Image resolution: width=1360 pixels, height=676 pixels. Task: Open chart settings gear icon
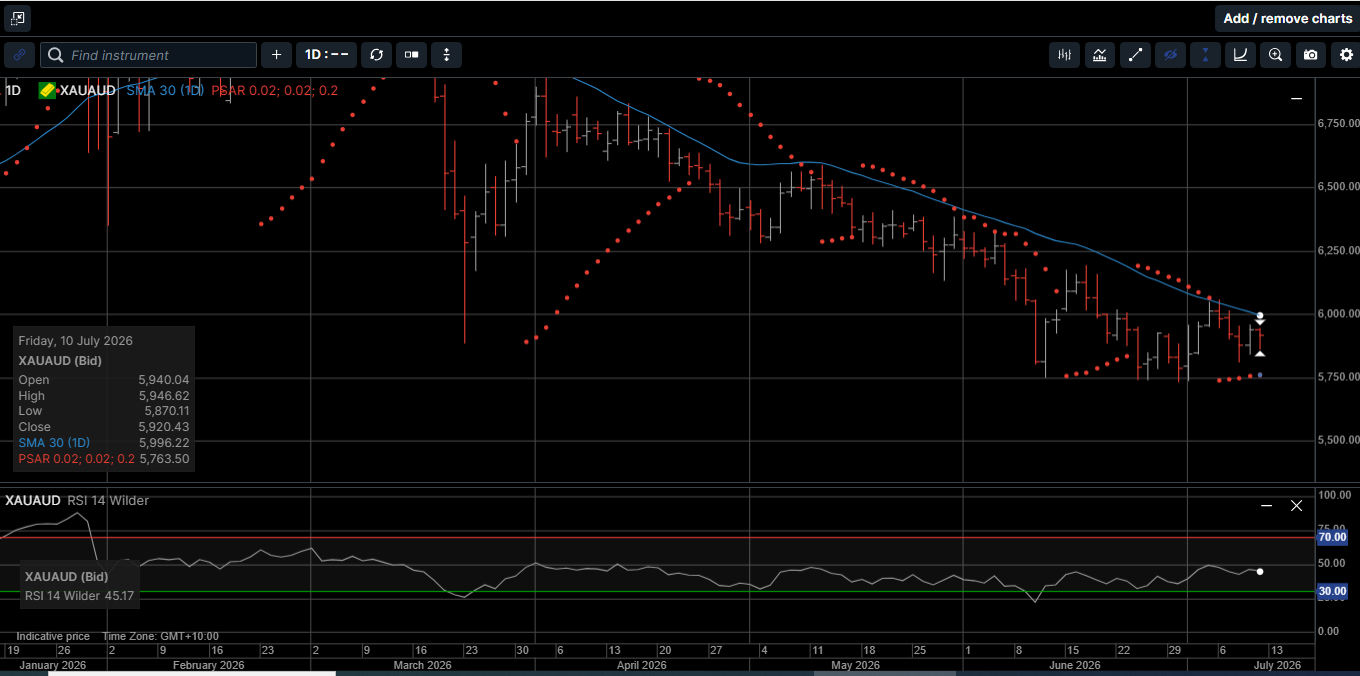(1346, 55)
